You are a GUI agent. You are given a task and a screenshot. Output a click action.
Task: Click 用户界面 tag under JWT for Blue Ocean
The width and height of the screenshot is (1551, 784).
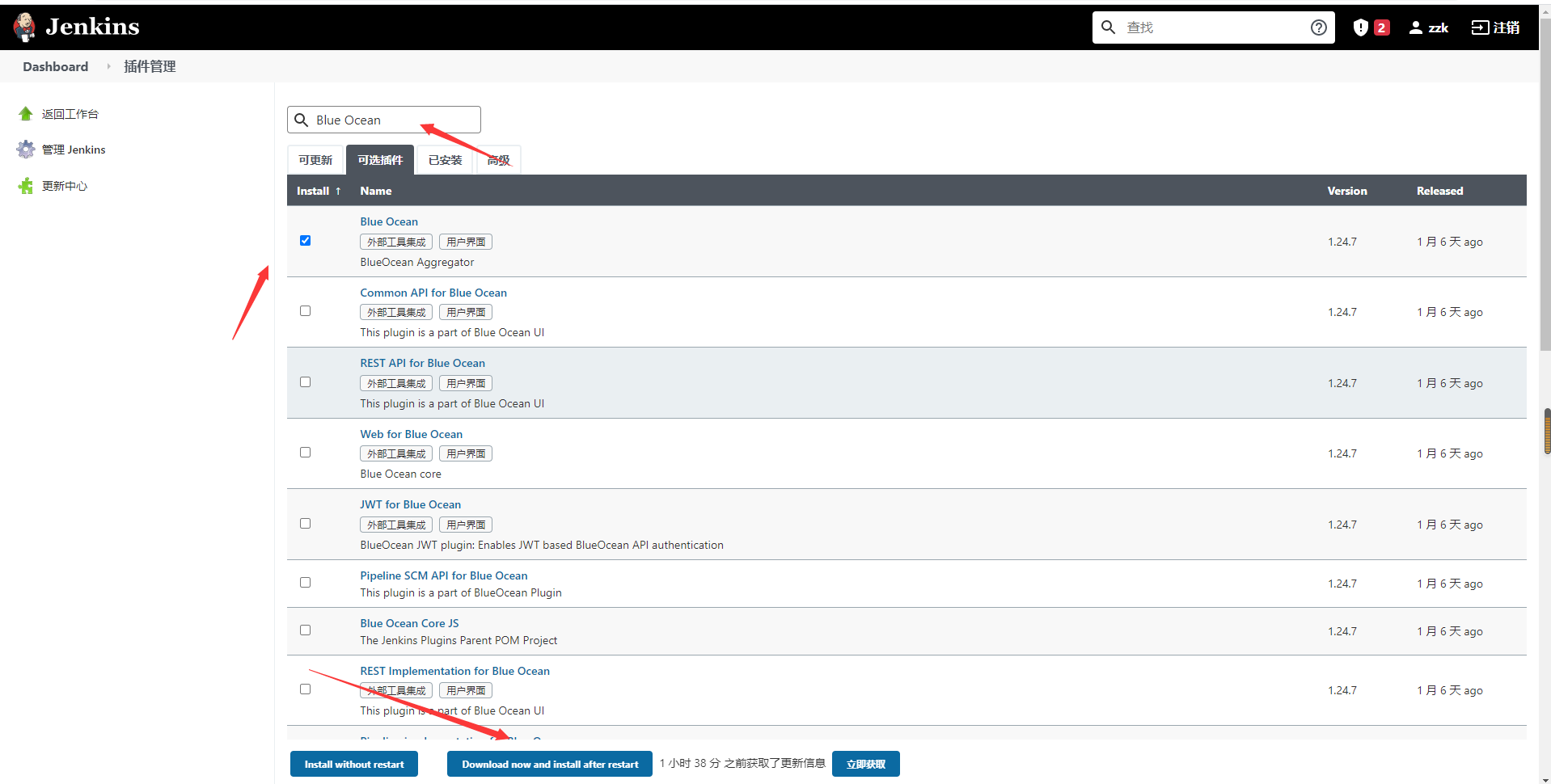(466, 525)
